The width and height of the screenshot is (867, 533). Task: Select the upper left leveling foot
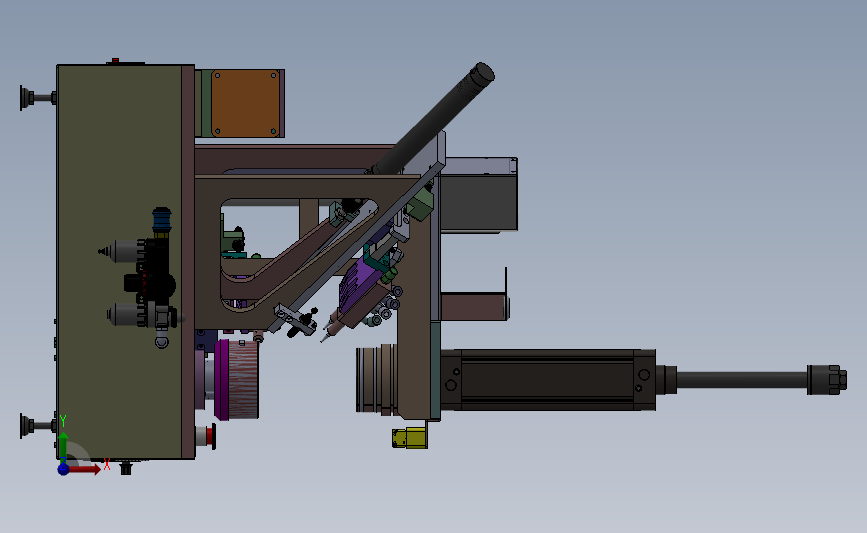[38, 98]
